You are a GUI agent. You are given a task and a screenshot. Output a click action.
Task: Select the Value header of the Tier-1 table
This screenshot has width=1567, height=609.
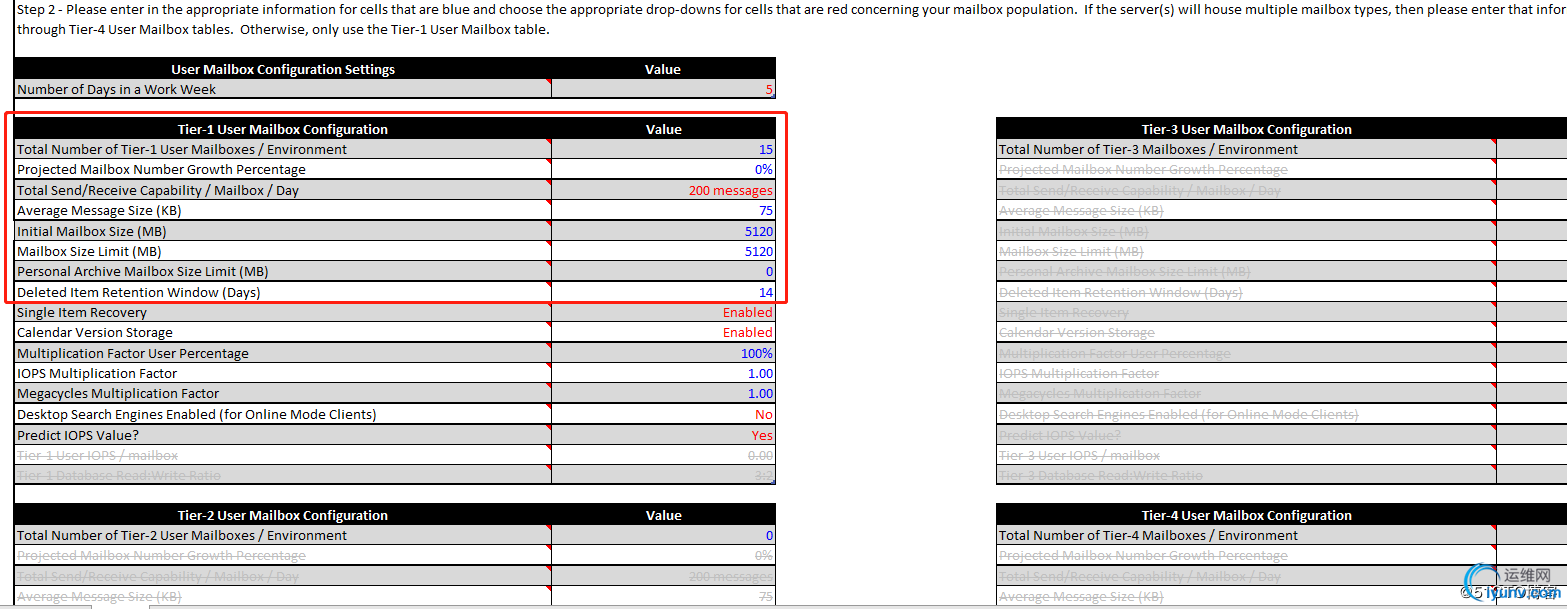pyautogui.click(x=663, y=129)
